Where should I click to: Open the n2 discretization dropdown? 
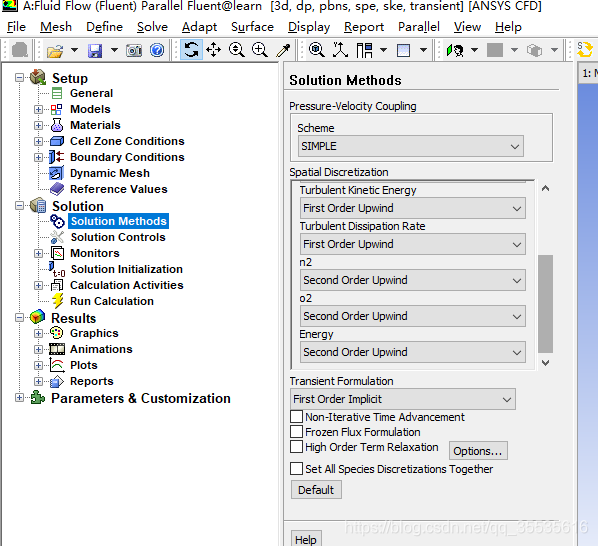tap(413, 280)
